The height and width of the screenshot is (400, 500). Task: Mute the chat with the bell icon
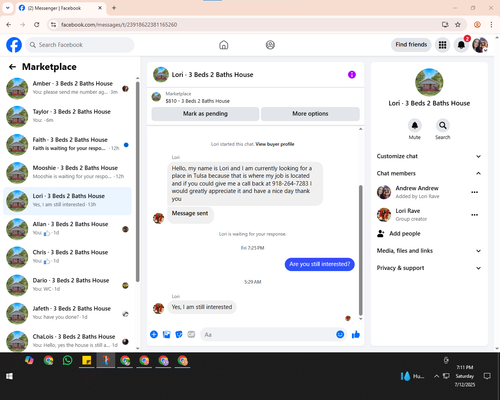coord(415,125)
